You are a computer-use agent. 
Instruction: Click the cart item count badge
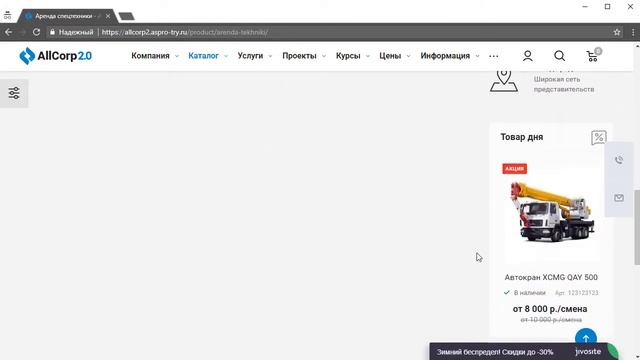(x=598, y=51)
